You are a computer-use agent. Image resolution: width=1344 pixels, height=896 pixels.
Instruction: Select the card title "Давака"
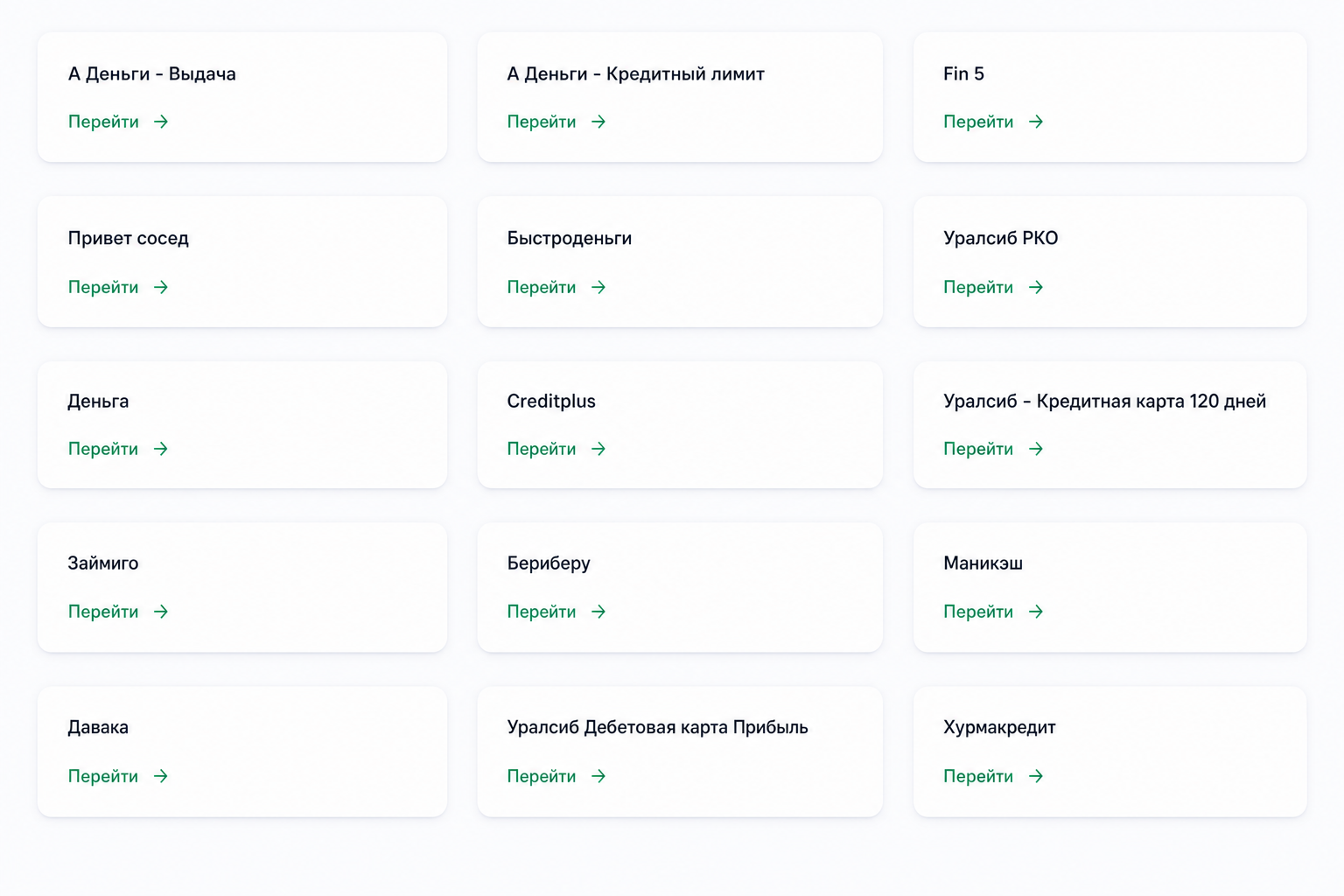coord(98,727)
